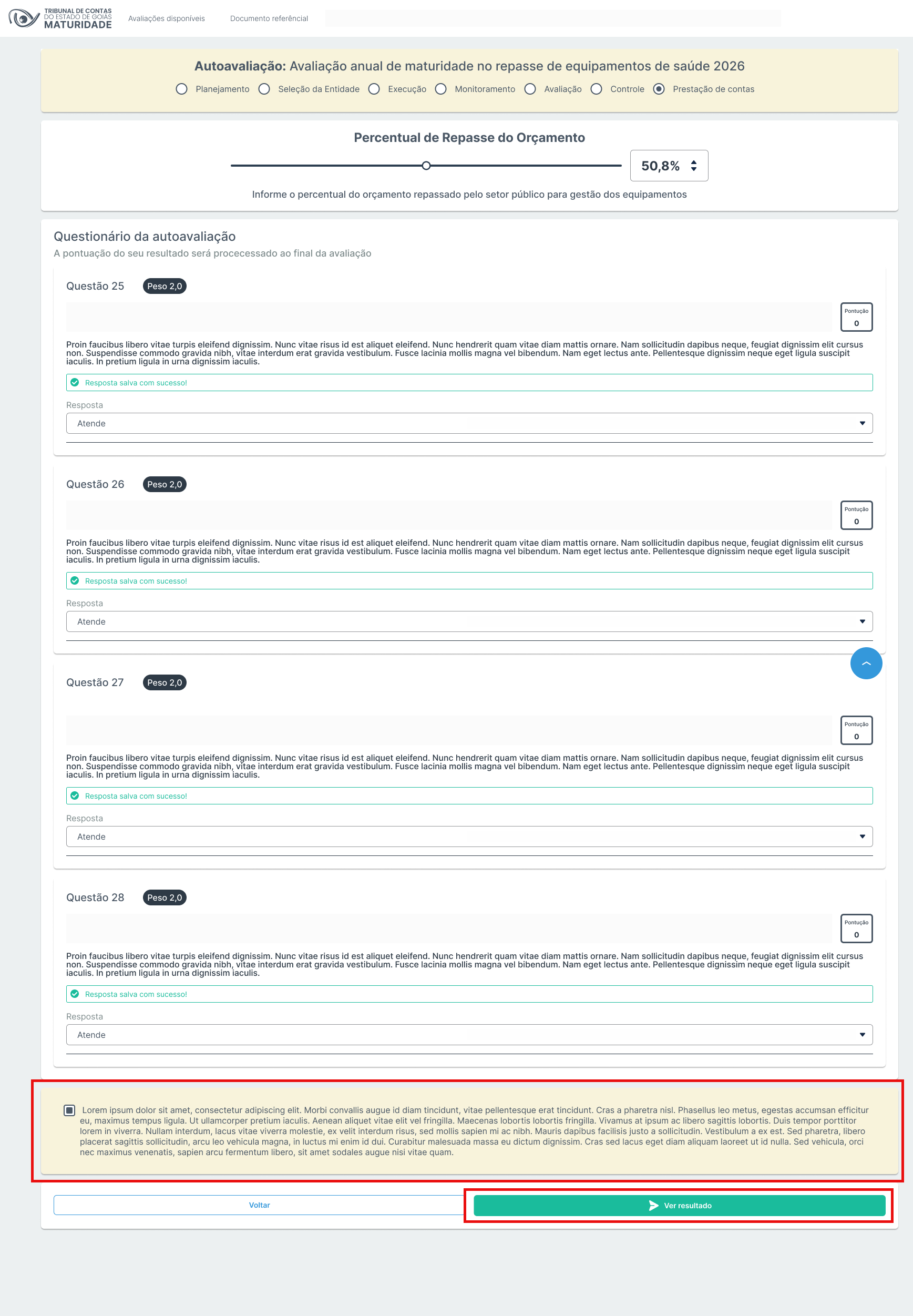Click the Voltar button

(259, 1205)
